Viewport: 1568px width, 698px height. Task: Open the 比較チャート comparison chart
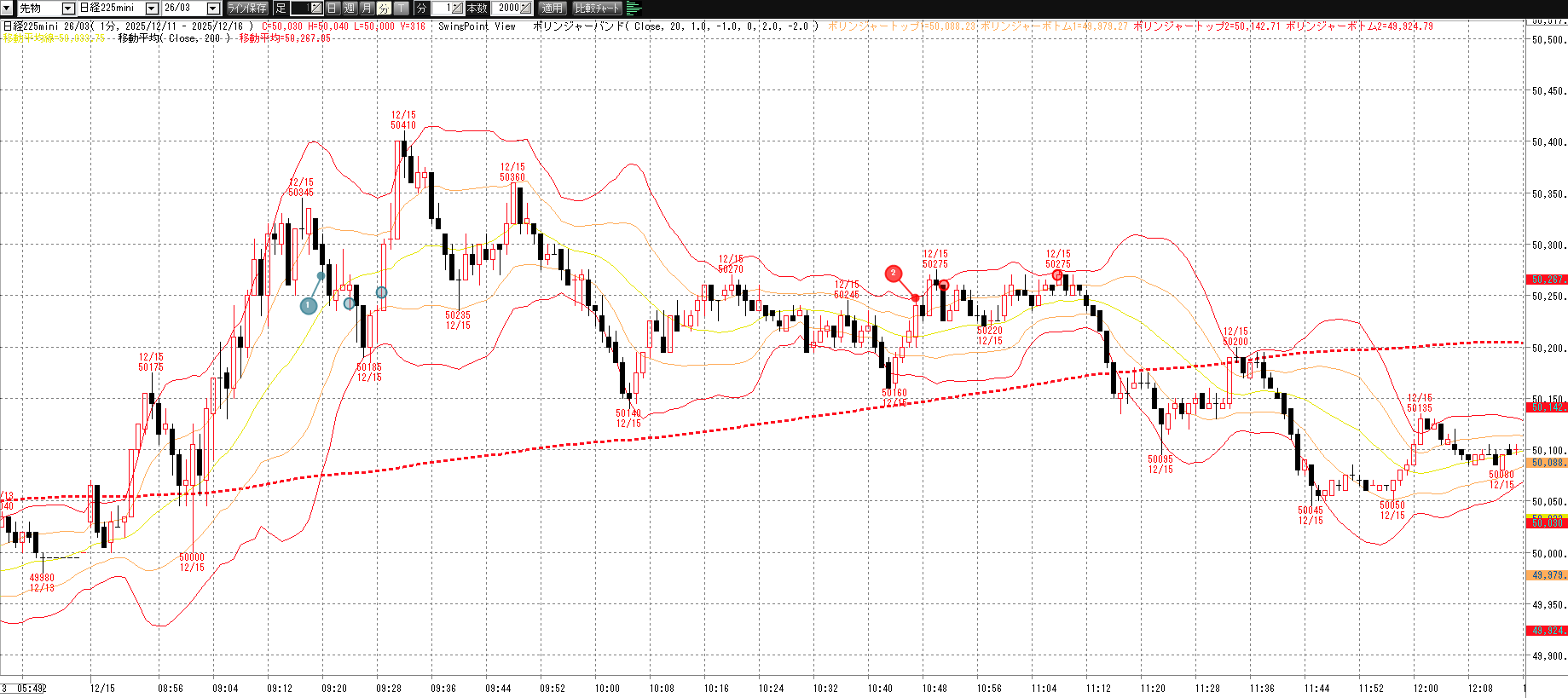point(597,8)
